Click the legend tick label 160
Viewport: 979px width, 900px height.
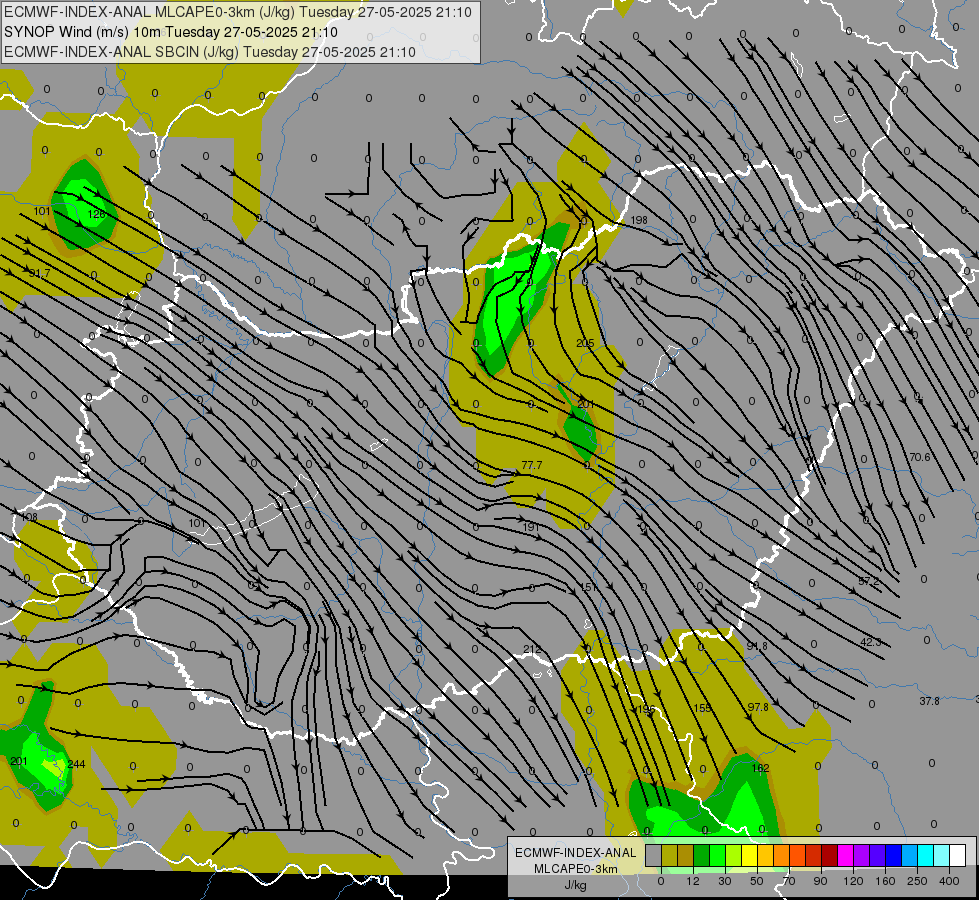885,881
